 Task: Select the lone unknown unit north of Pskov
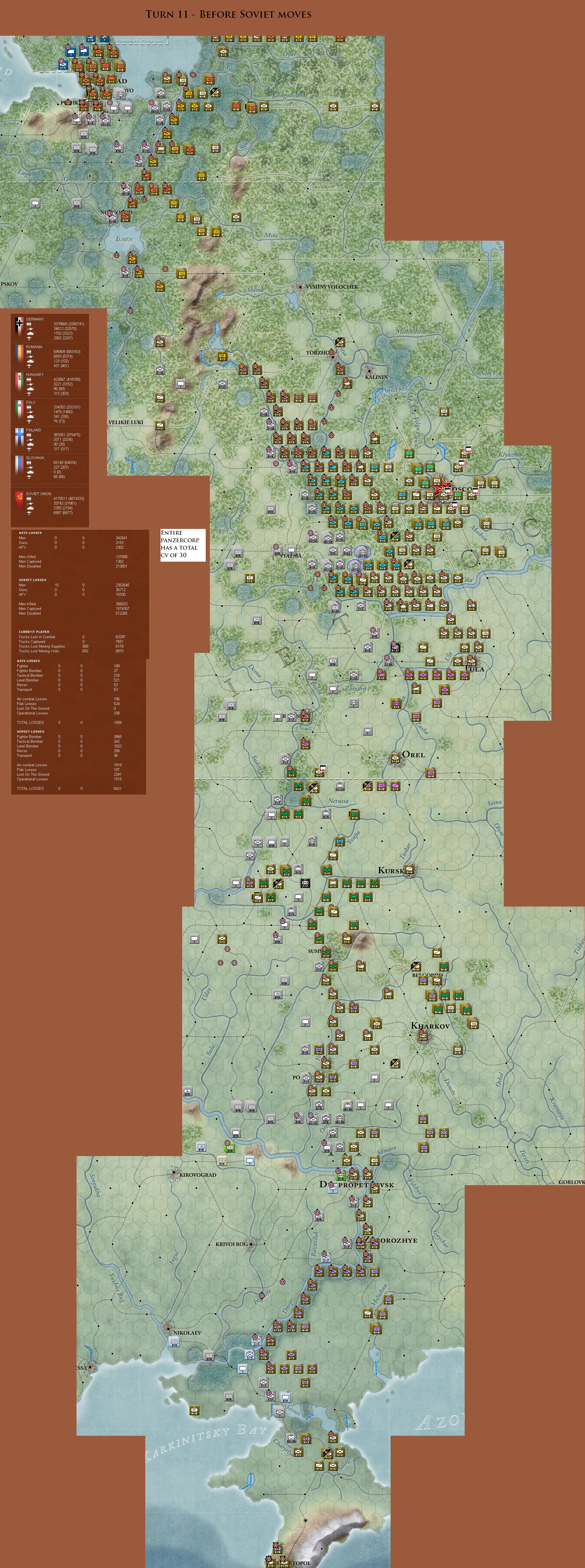pyautogui.click(x=35, y=203)
